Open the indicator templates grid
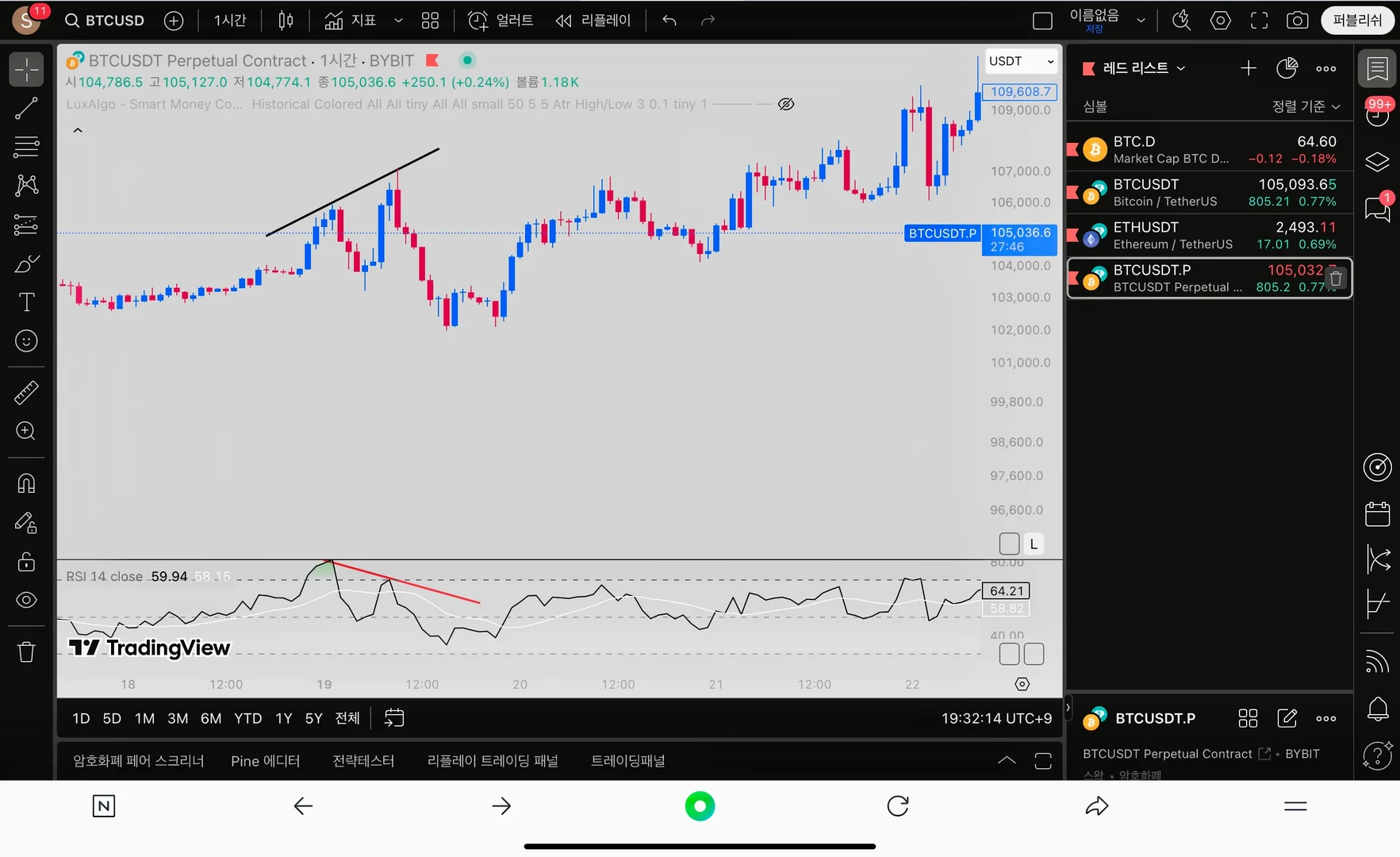Viewport: 1400px width, 857px height. 430,21
